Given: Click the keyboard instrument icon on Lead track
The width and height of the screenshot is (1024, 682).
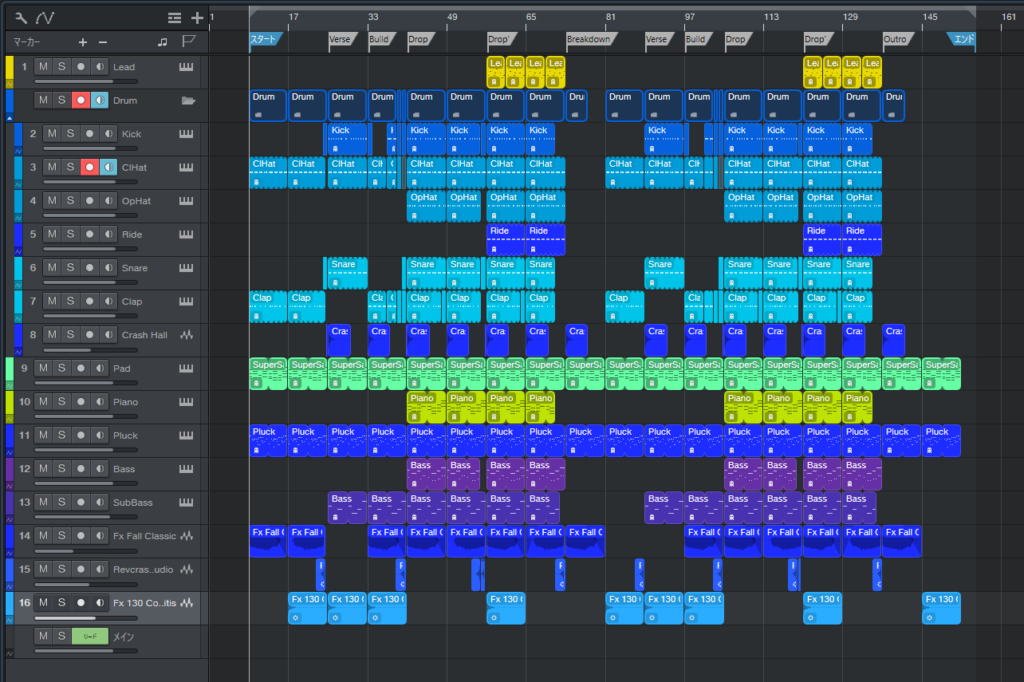Looking at the screenshot, I should tap(186, 67).
